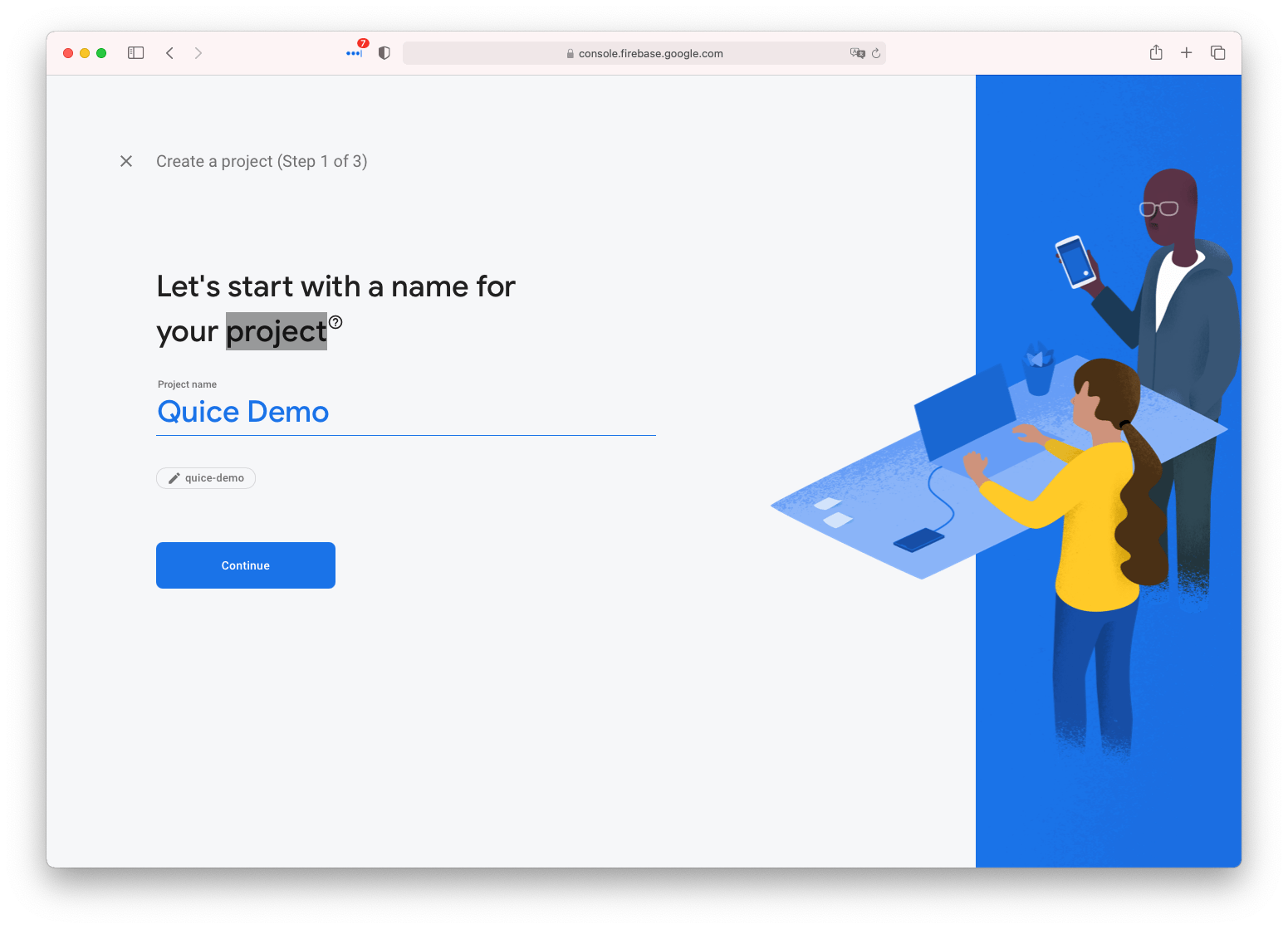Click the Create a project (Step 1 of 3) title
This screenshot has height=929, width=1288.
coord(262,161)
